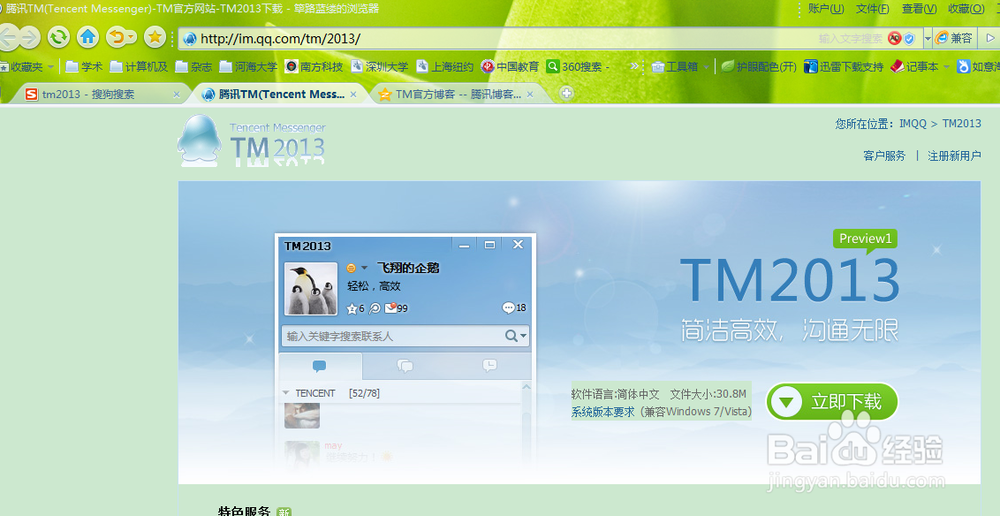Open the 河海大学 bookmark folder
The height and width of the screenshot is (516, 1000).
(x=248, y=66)
